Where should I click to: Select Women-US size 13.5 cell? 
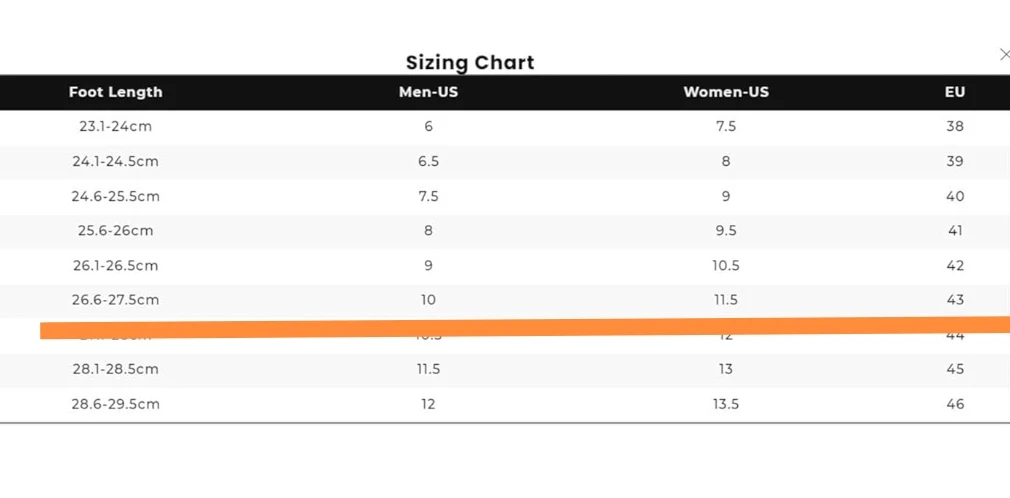click(x=726, y=404)
